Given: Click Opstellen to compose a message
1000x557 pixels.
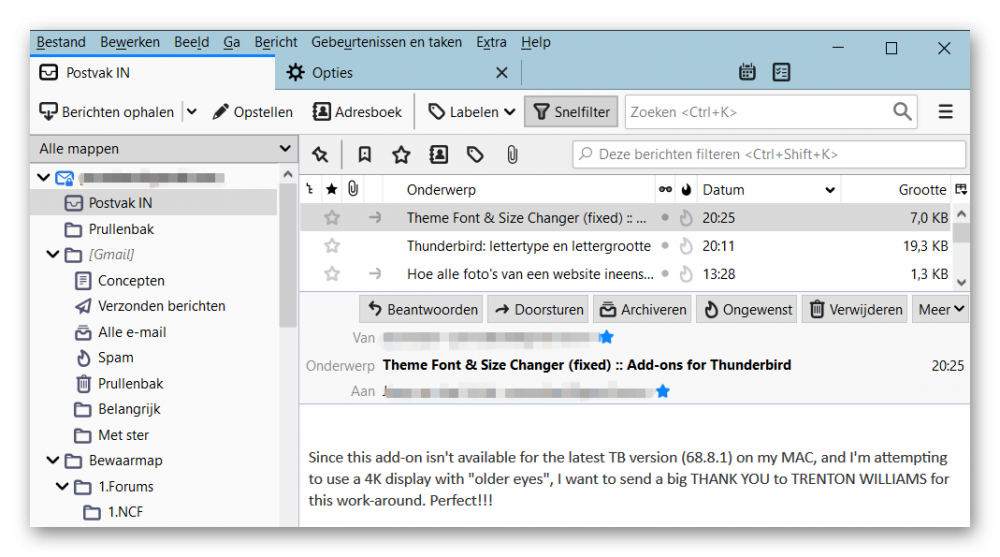Looking at the screenshot, I should [253, 112].
